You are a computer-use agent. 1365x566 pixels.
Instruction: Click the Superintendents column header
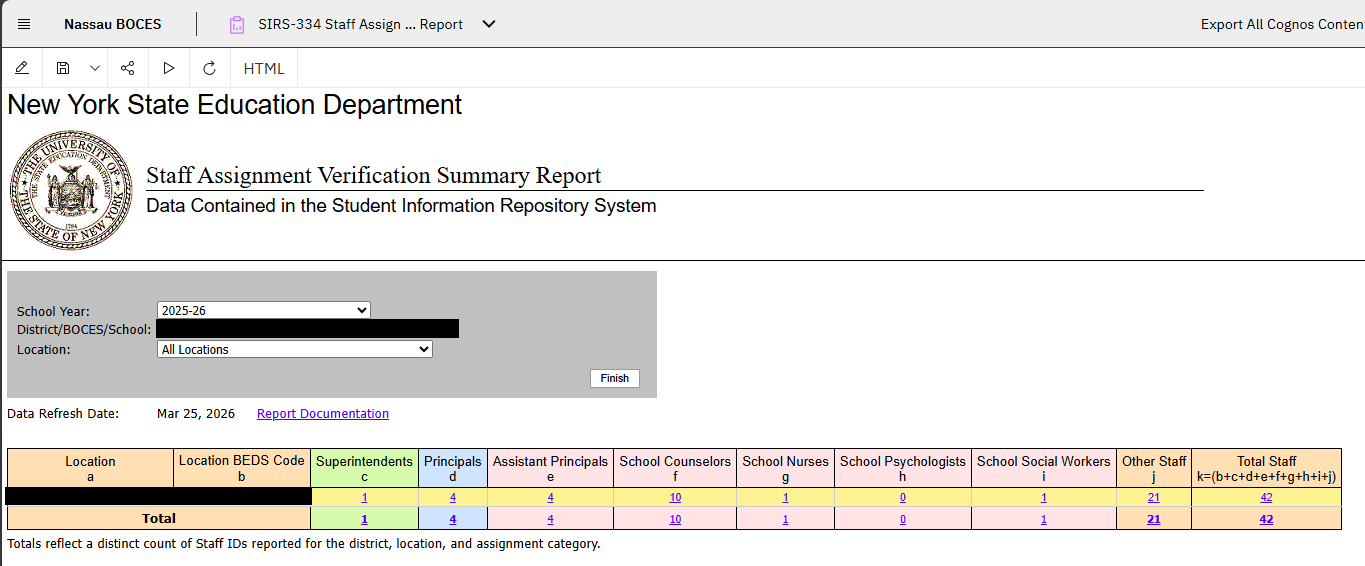point(364,468)
